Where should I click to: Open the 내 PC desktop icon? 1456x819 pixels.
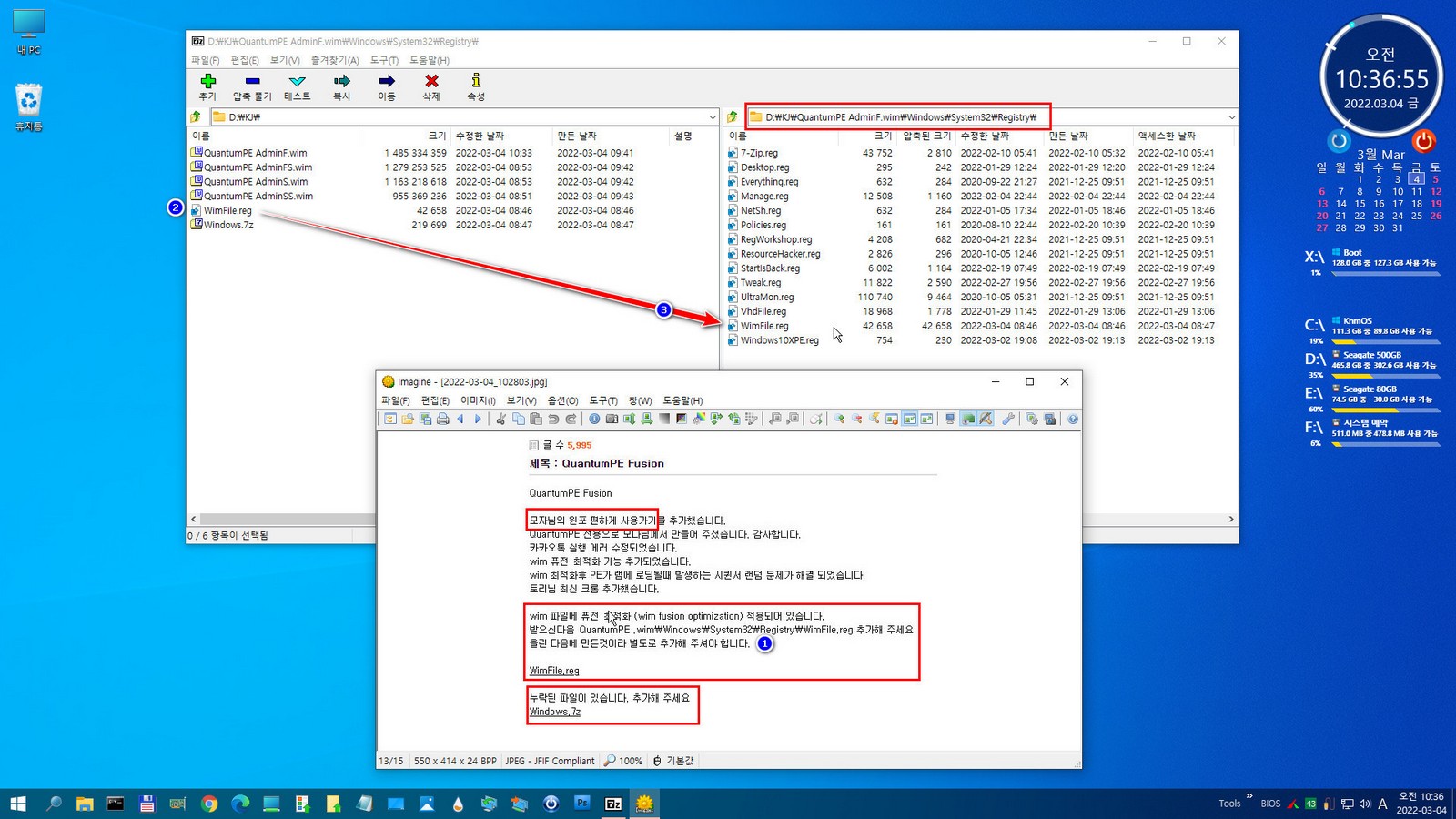point(29,33)
